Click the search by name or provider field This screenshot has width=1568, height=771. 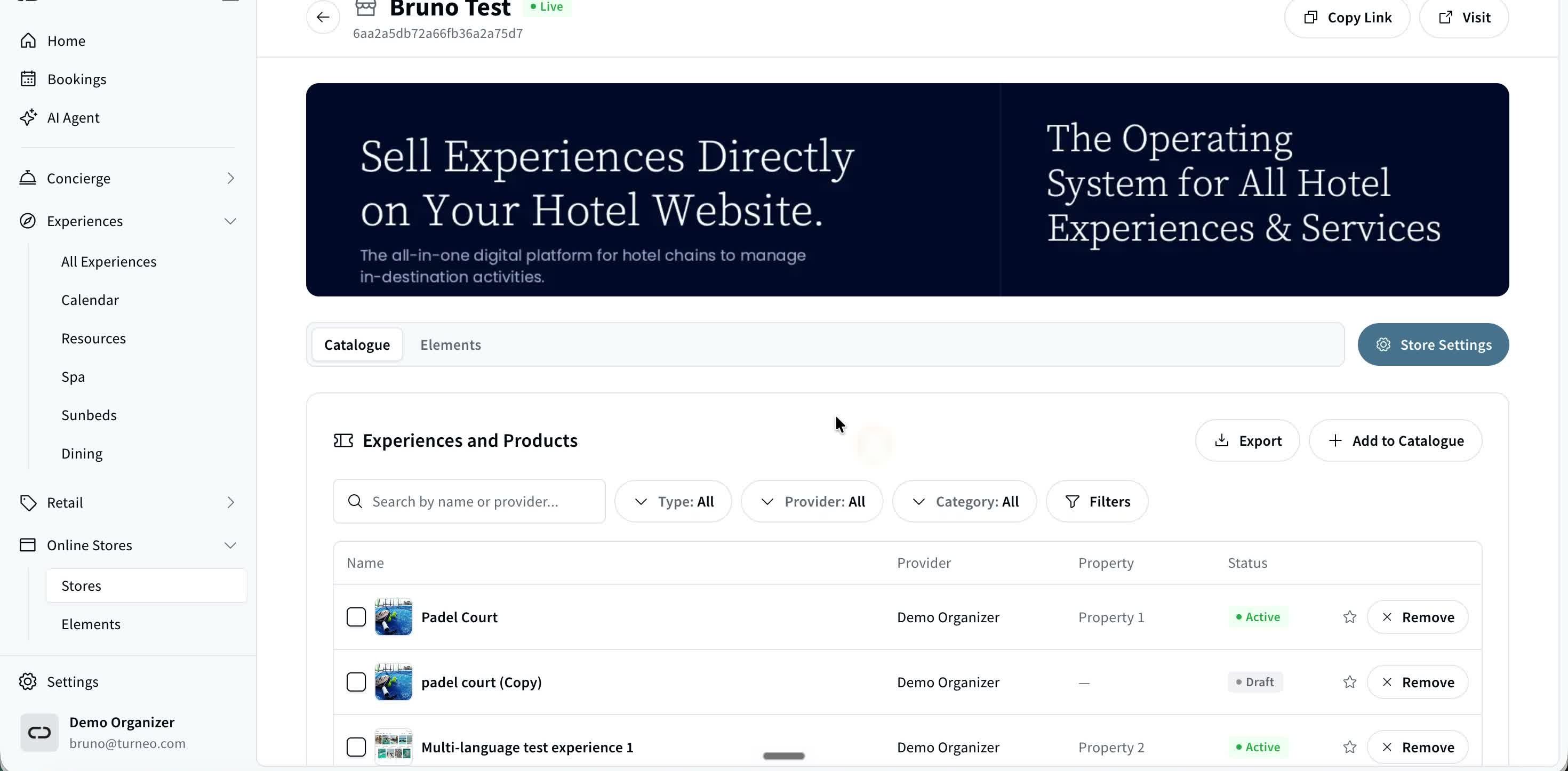(x=469, y=501)
